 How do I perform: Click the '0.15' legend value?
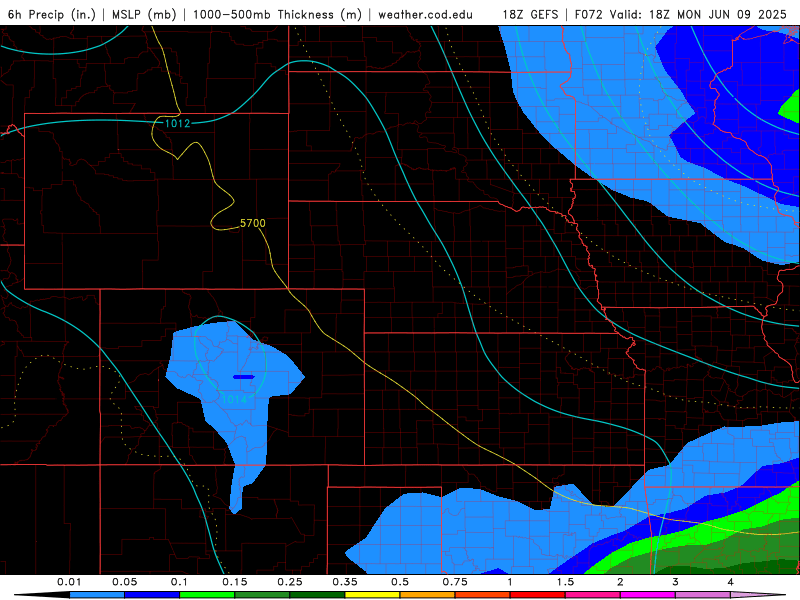(235, 582)
